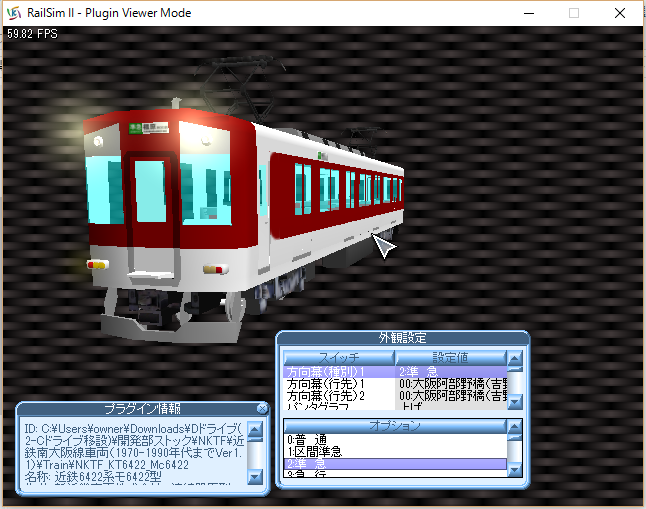Close the プラグイン情報 panel
Viewport: 646px width, 509px height.
262,408
